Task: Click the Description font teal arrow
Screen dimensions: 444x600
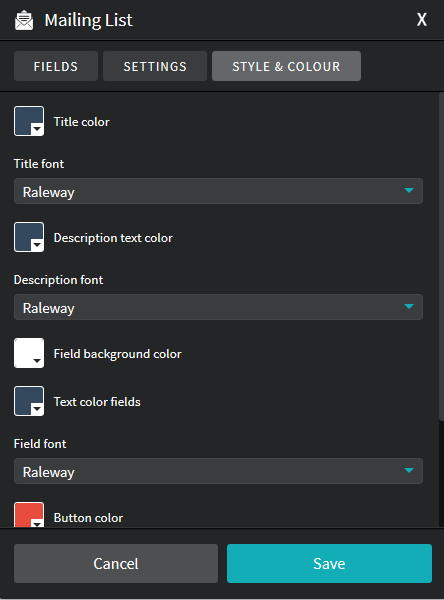Action: [x=409, y=307]
